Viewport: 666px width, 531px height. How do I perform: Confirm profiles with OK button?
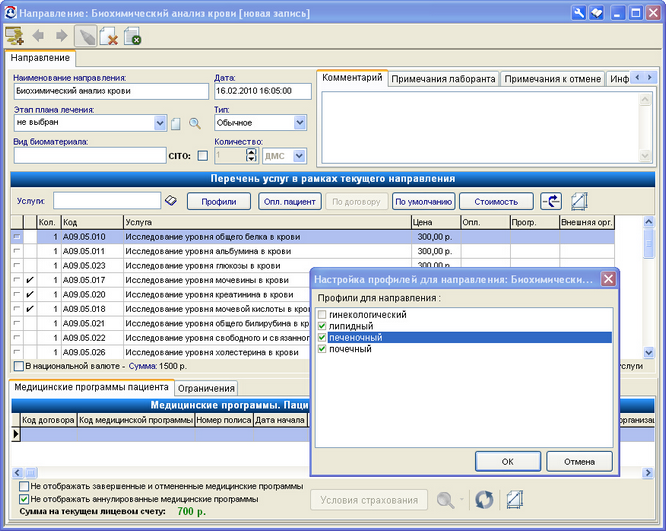[x=508, y=462]
